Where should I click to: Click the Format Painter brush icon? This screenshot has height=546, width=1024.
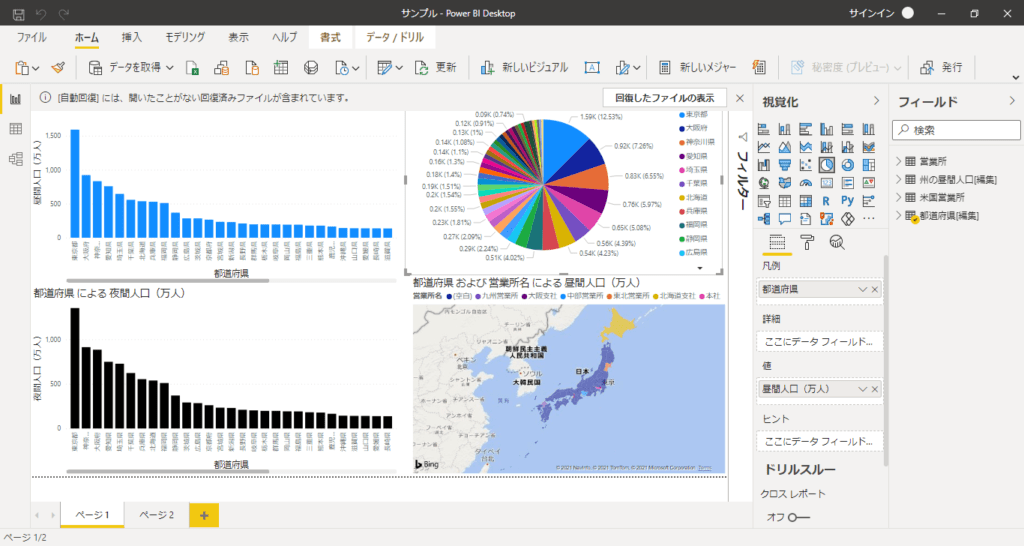tap(58, 67)
